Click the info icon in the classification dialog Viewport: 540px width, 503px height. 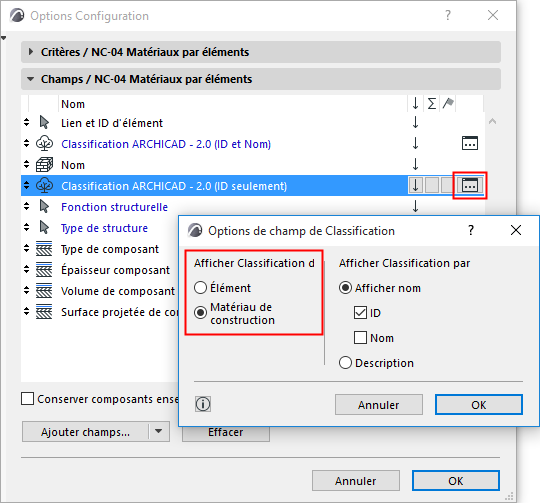click(x=203, y=404)
